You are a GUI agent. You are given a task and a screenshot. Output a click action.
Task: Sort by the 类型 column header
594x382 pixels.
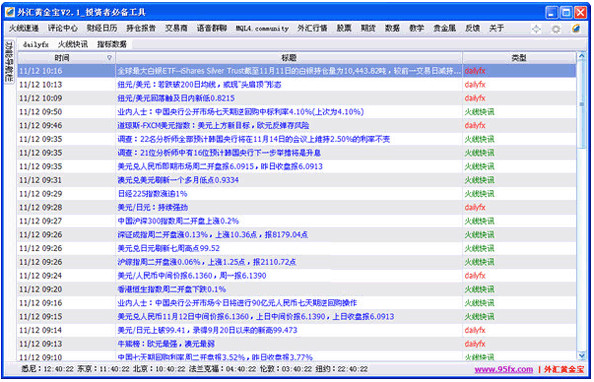coord(519,58)
